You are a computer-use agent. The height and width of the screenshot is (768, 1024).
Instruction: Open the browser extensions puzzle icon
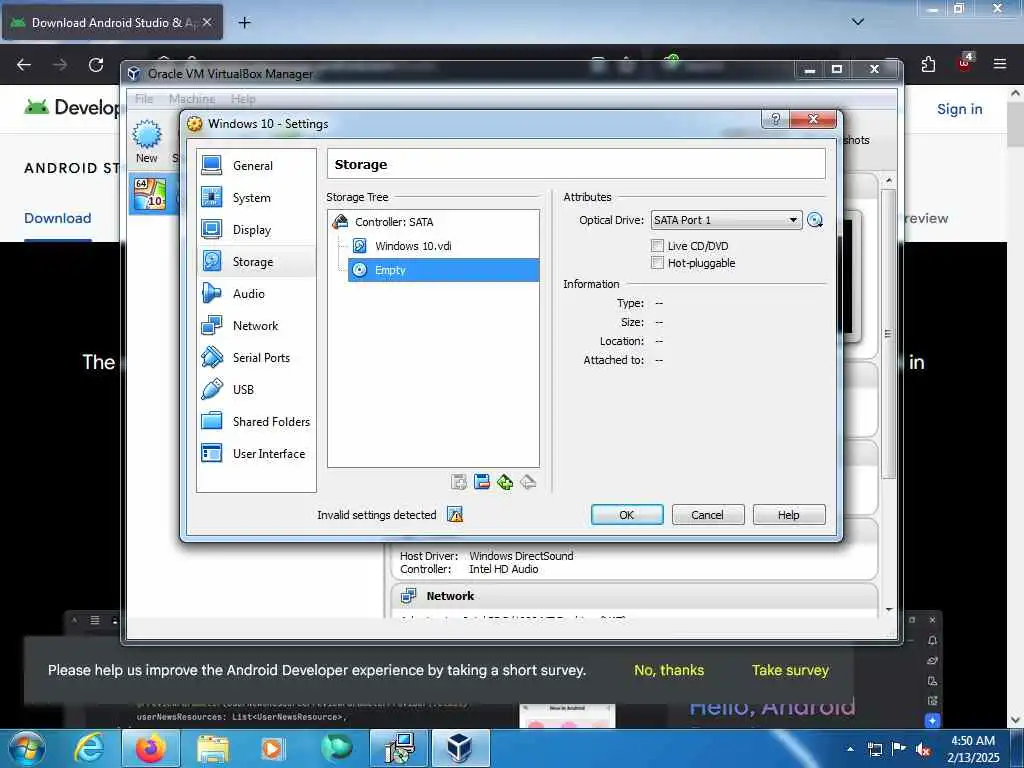928,64
